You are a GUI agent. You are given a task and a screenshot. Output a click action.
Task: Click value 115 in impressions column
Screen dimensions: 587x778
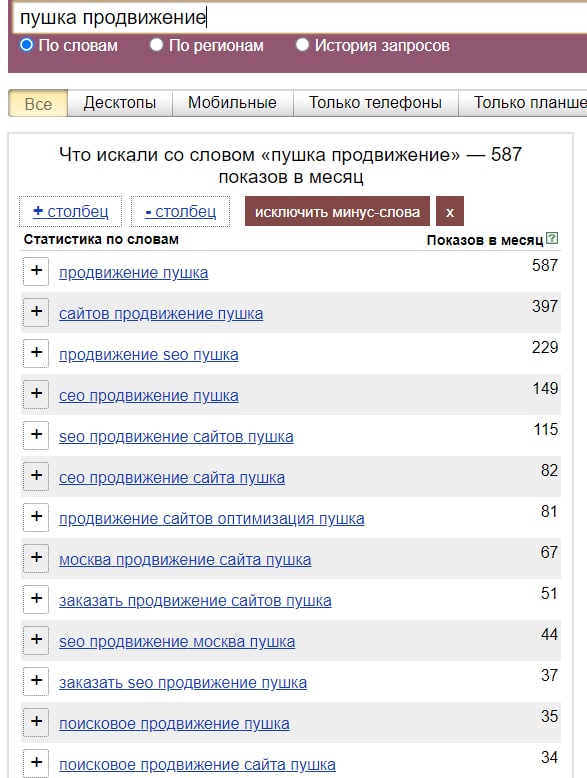pyautogui.click(x=546, y=429)
